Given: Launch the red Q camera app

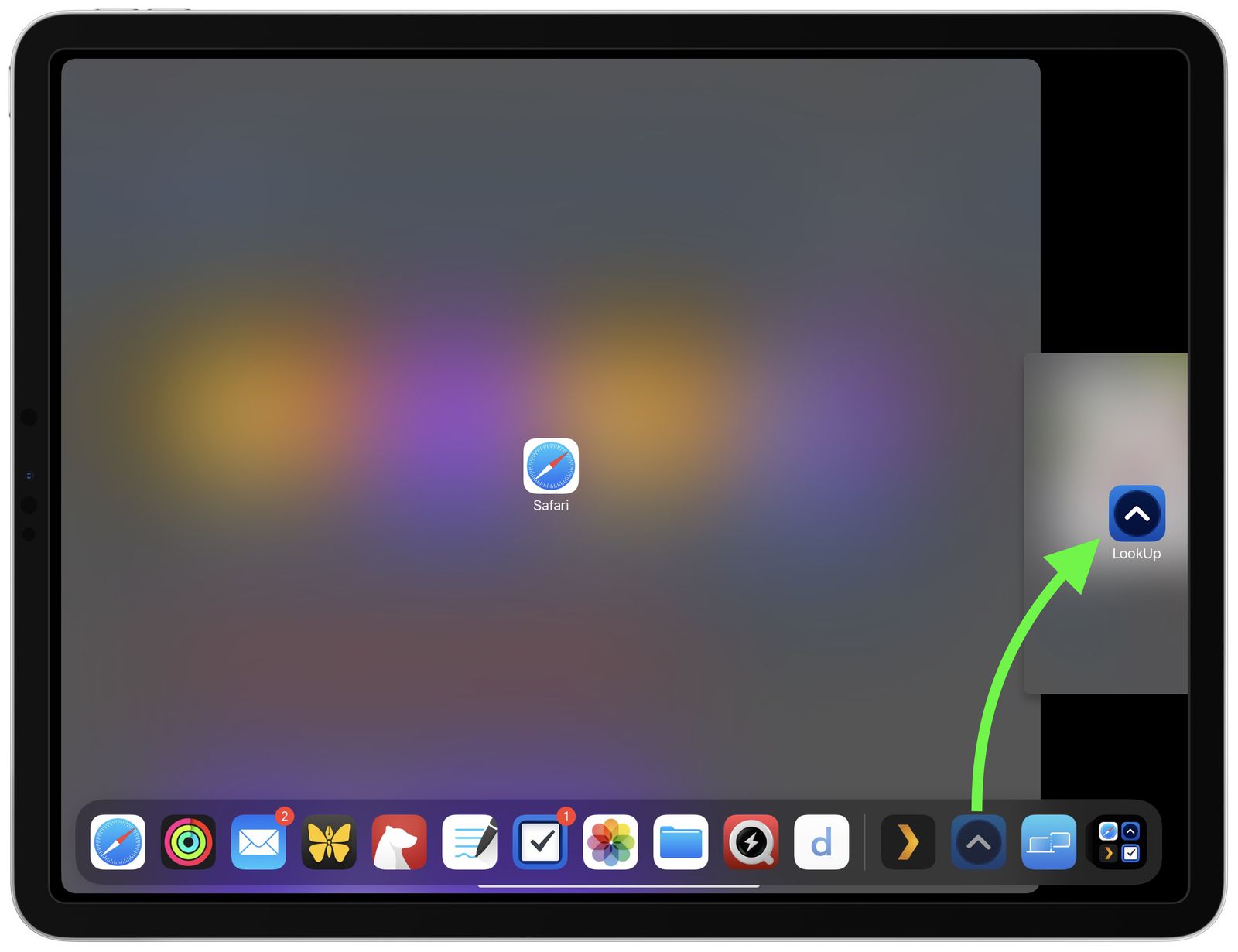Looking at the screenshot, I should point(751,843).
